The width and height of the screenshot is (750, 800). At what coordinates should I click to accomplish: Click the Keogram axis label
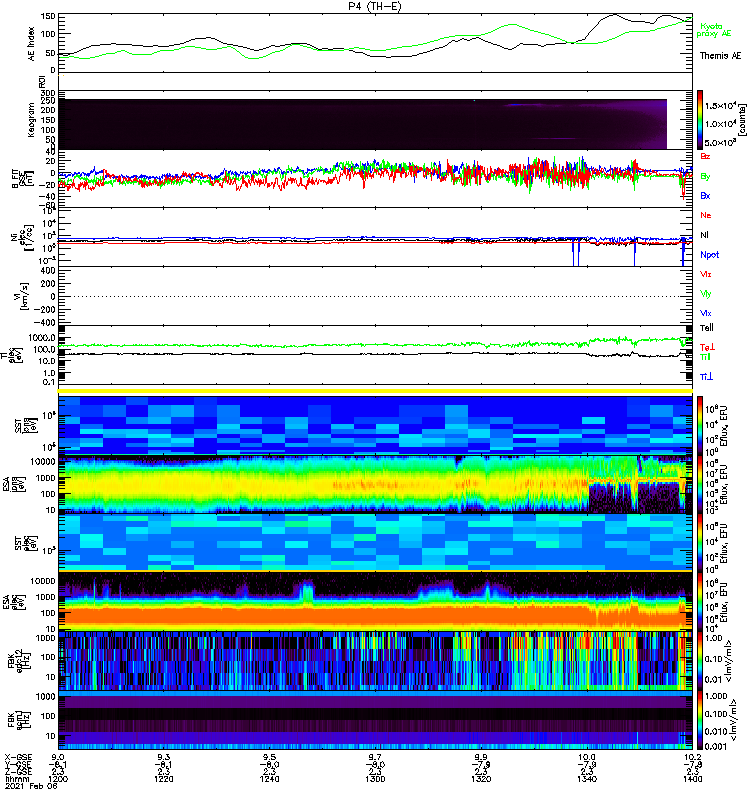pyautogui.click(x=32, y=120)
